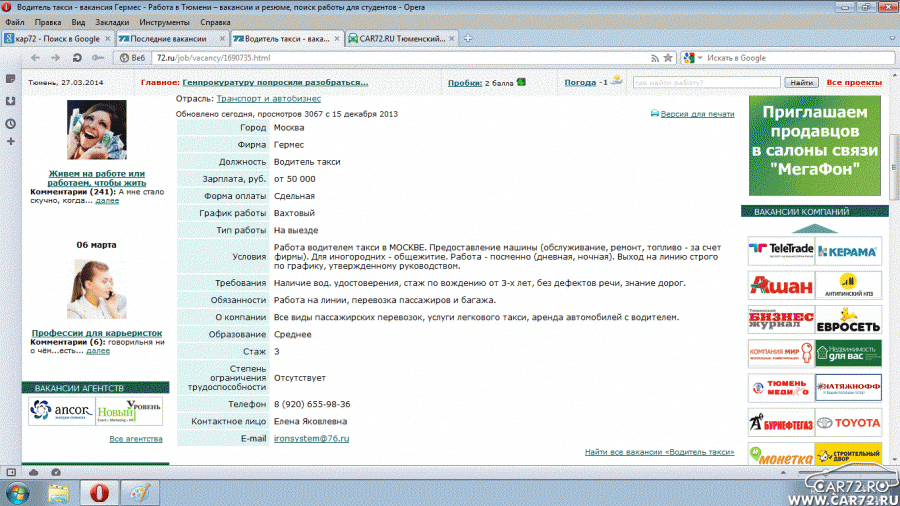Open 'Найти все вакансии «Водитель такси»' link
This screenshot has height=506, width=900.
click(x=660, y=452)
